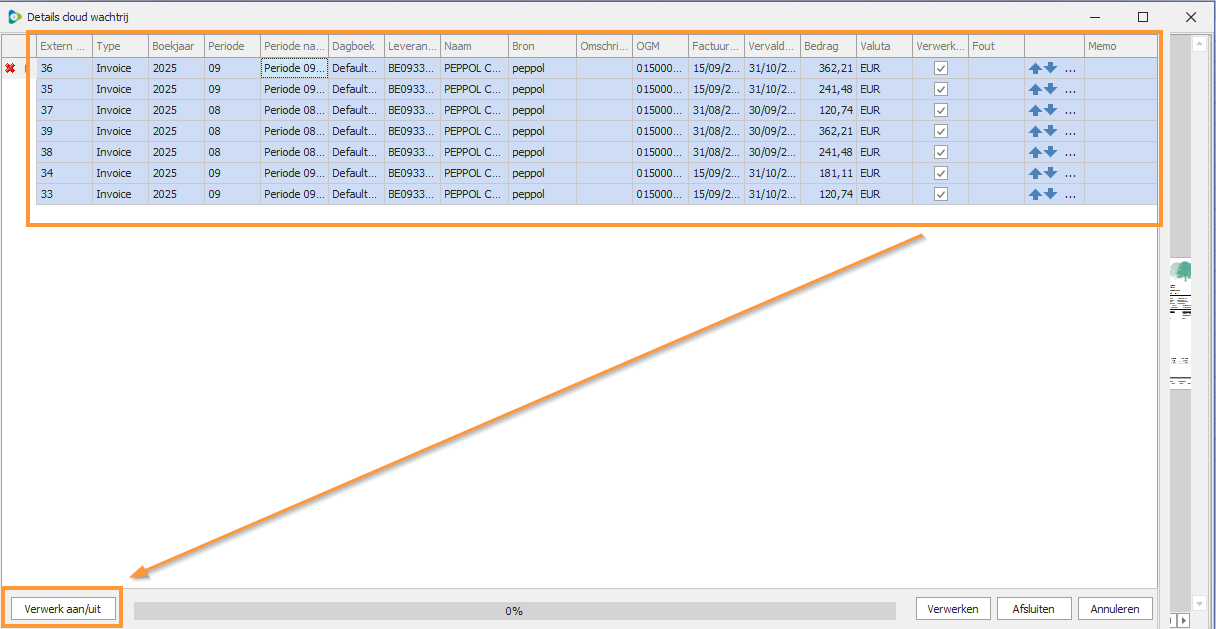
Task: Open the ellipsis options for row 34
Action: (1070, 174)
